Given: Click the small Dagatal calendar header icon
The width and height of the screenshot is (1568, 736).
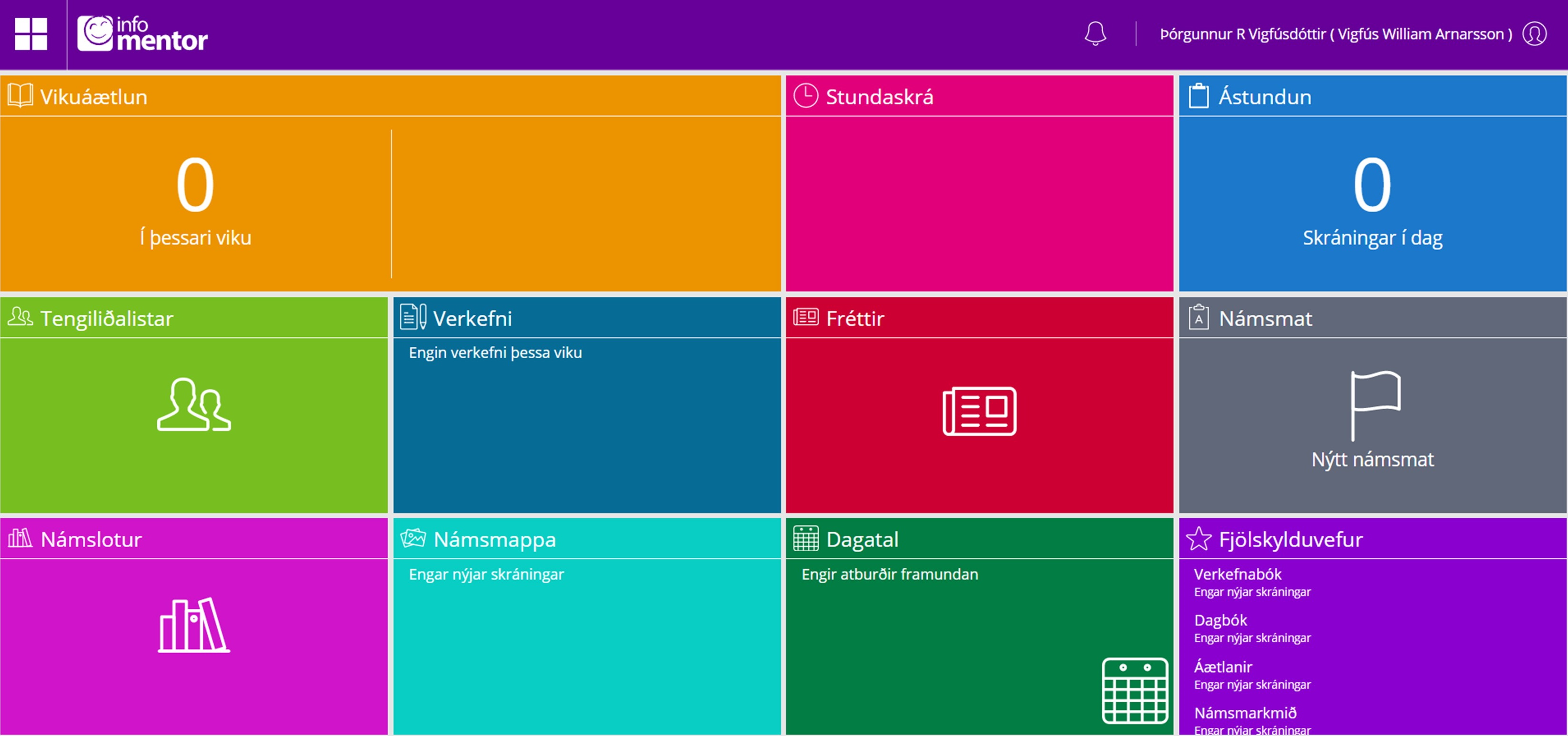Looking at the screenshot, I should [806, 538].
